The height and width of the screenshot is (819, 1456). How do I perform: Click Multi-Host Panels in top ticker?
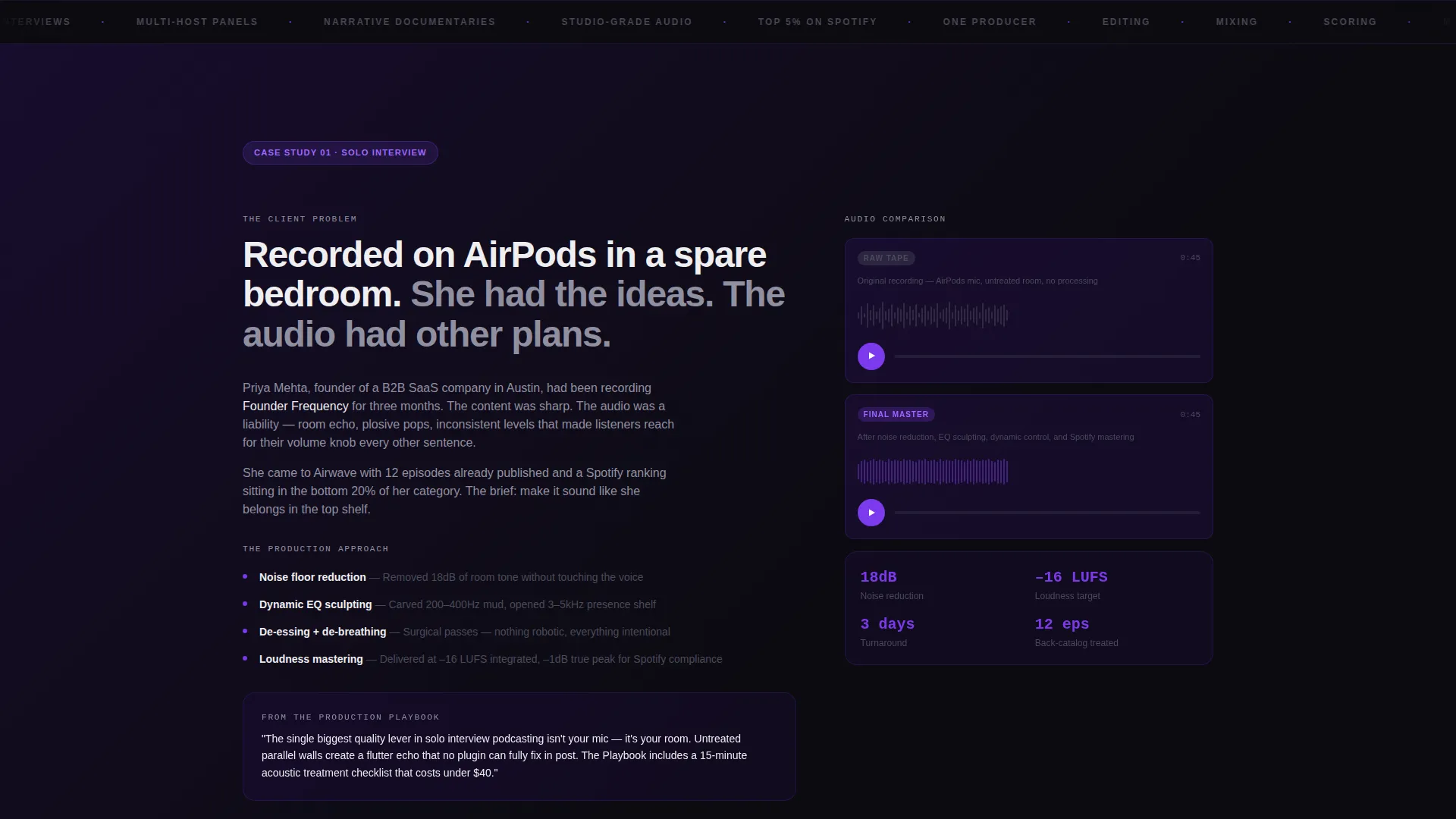tap(197, 22)
